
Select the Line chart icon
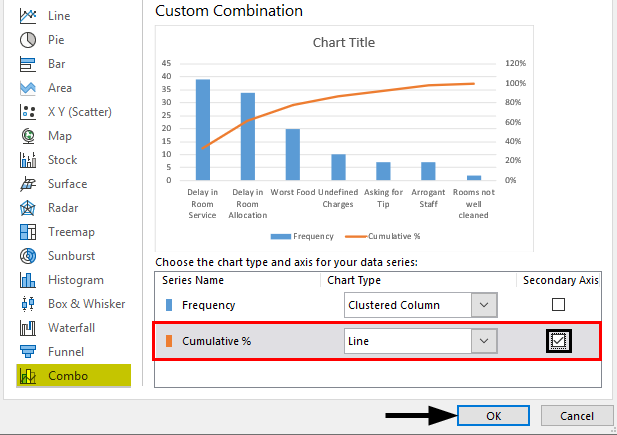[x=28, y=16]
